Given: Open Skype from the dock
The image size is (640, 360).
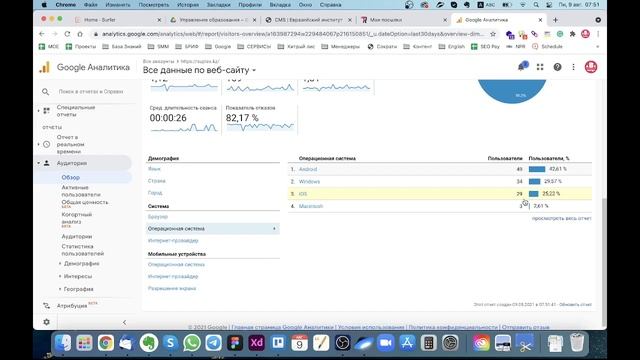Looking at the screenshot, I should click(170, 342).
